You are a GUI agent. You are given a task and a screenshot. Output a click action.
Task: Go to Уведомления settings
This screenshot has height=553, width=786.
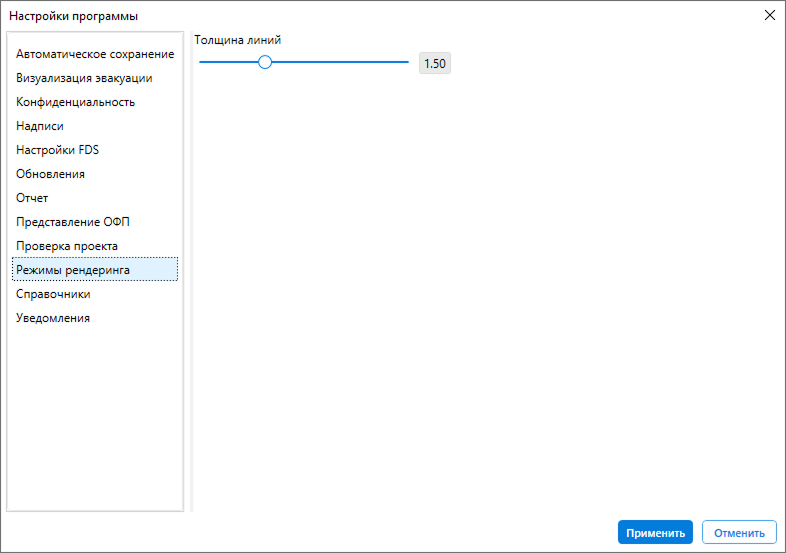click(x=95, y=318)
